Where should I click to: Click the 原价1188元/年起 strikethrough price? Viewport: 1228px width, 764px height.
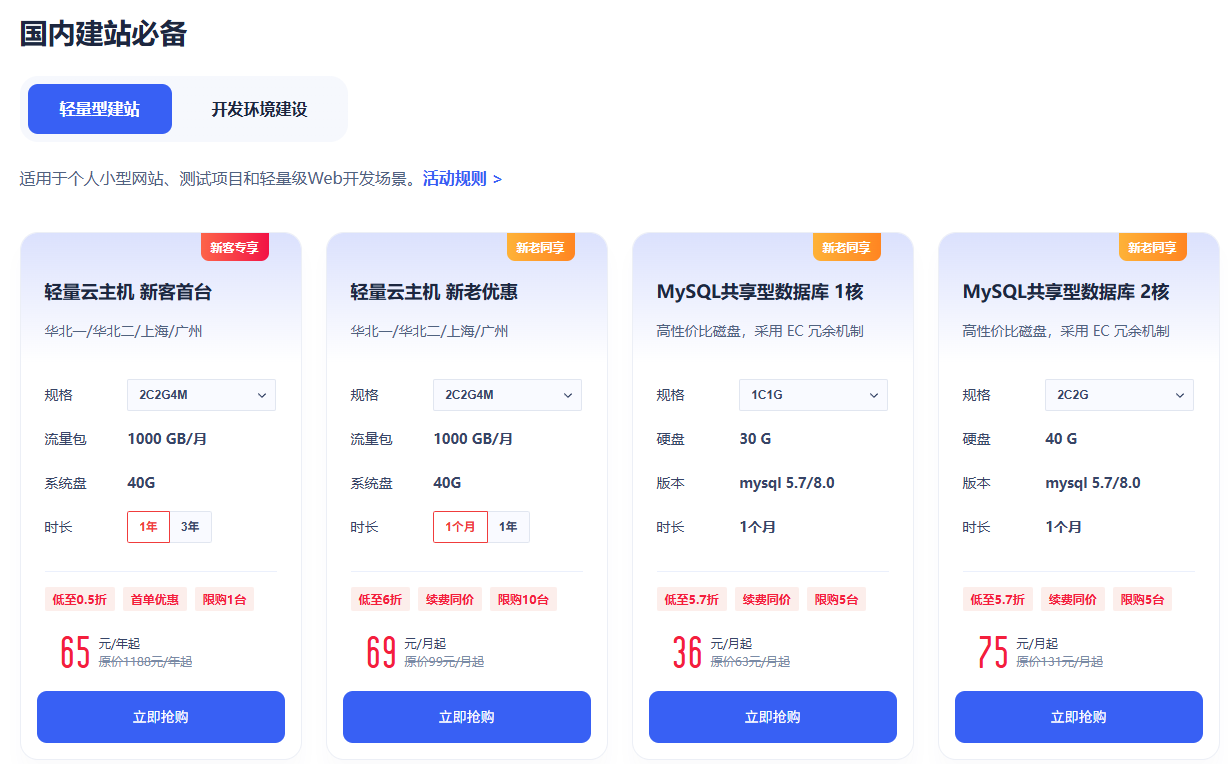coord(145,661)
